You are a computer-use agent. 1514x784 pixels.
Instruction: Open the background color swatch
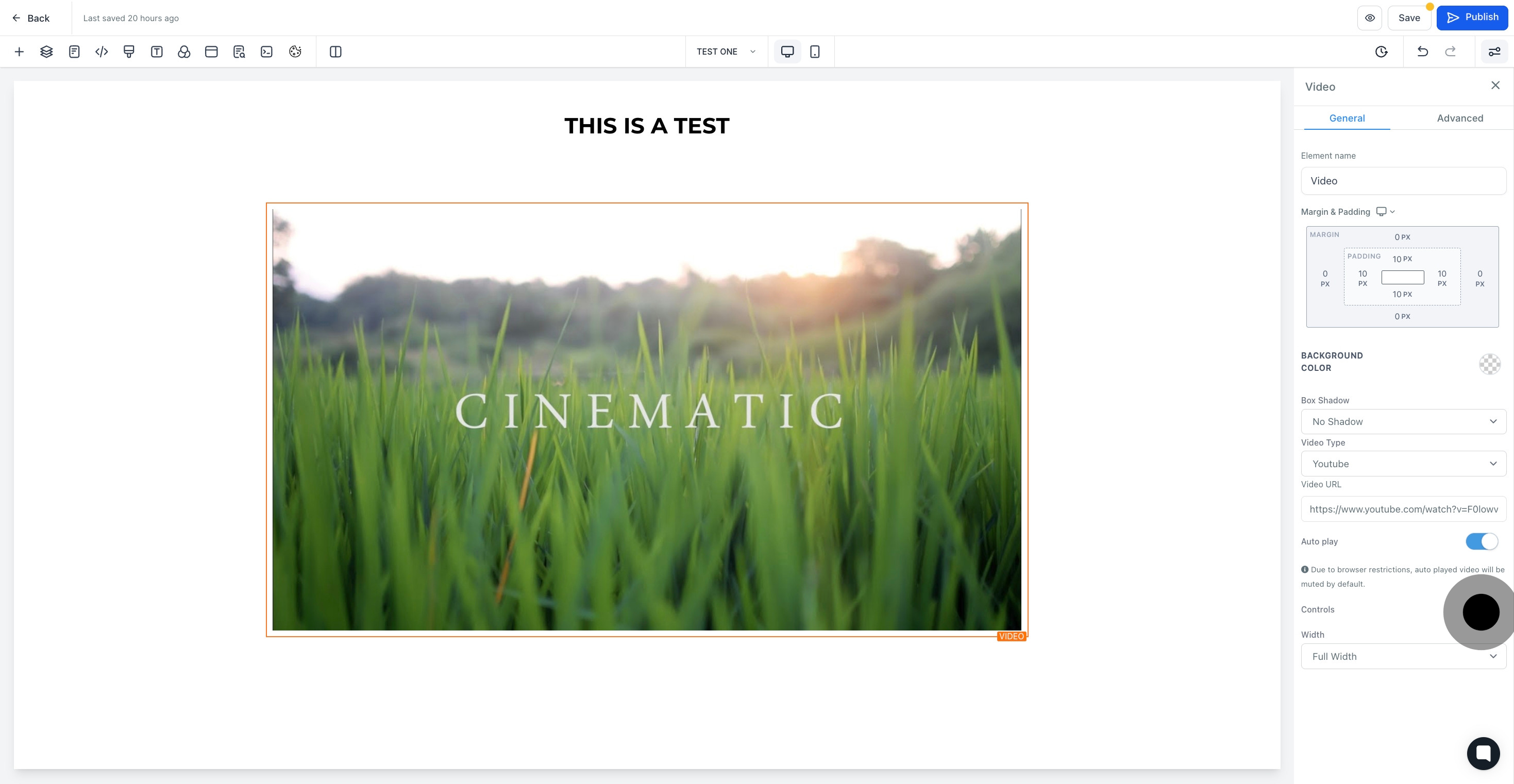(1490, 364)
